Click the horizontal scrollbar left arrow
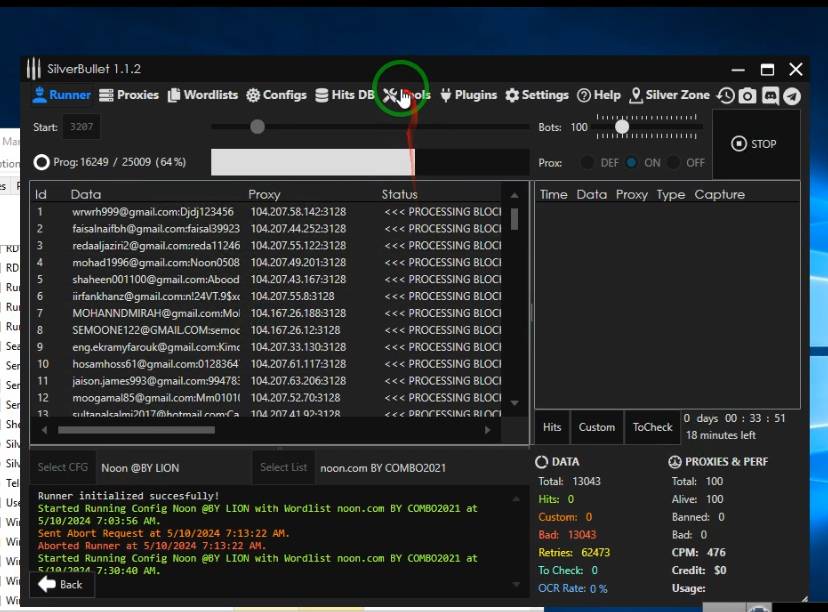 pos(44,430)
